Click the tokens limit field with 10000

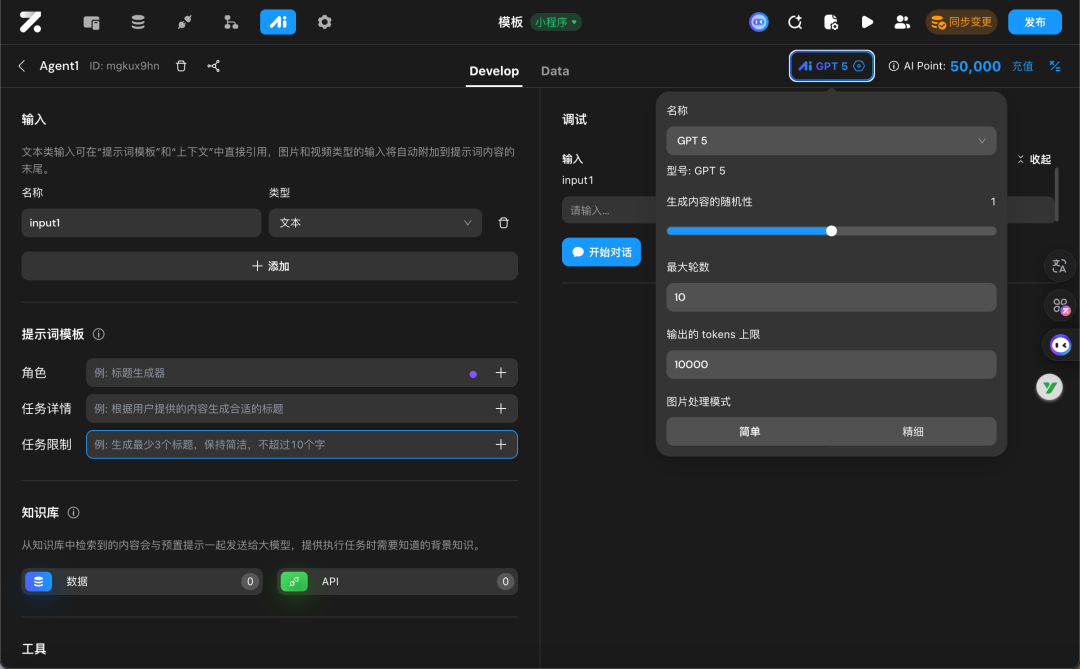point(831,364)
